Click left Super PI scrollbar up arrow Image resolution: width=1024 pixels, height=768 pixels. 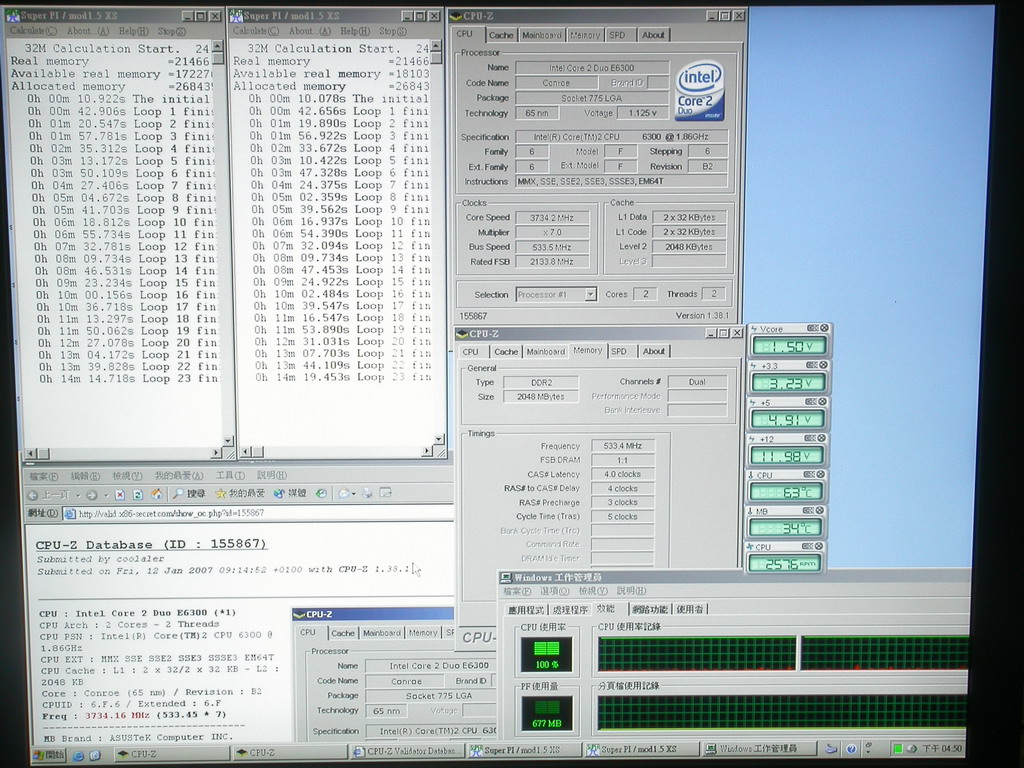coord(217,46)
